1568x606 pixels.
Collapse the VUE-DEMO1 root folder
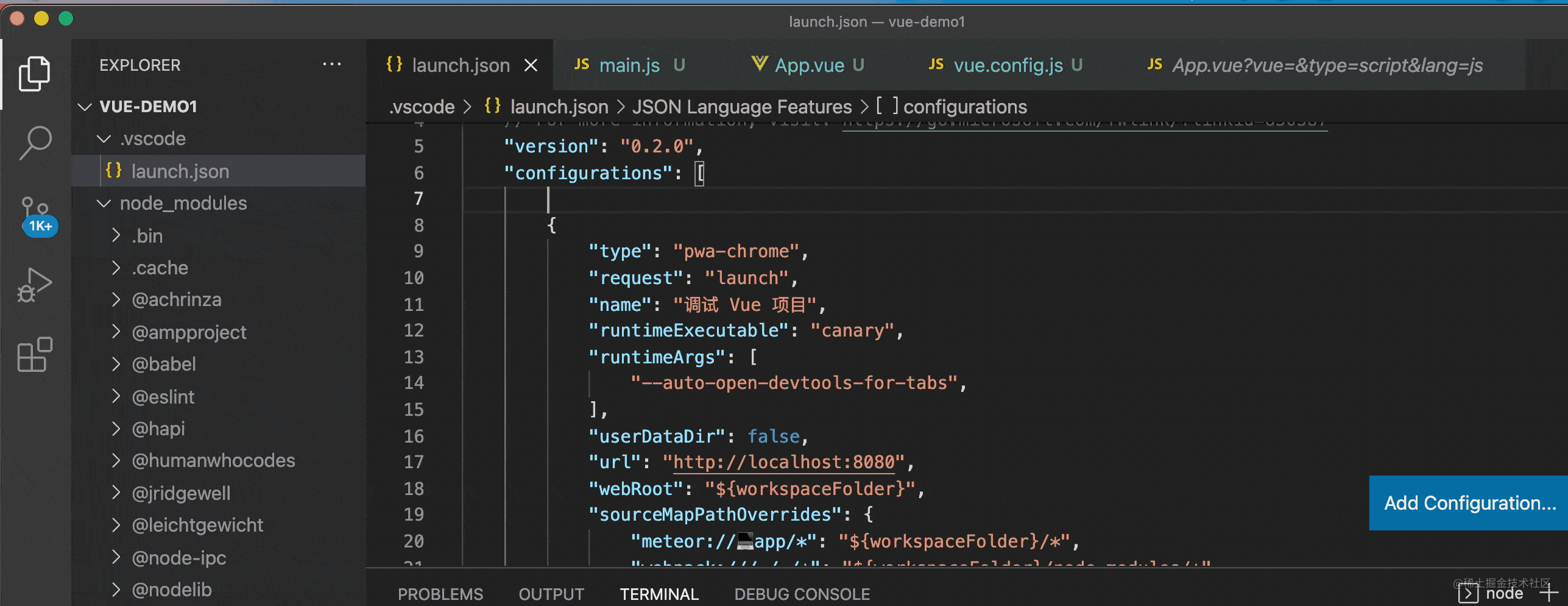(x=85, y=107)
